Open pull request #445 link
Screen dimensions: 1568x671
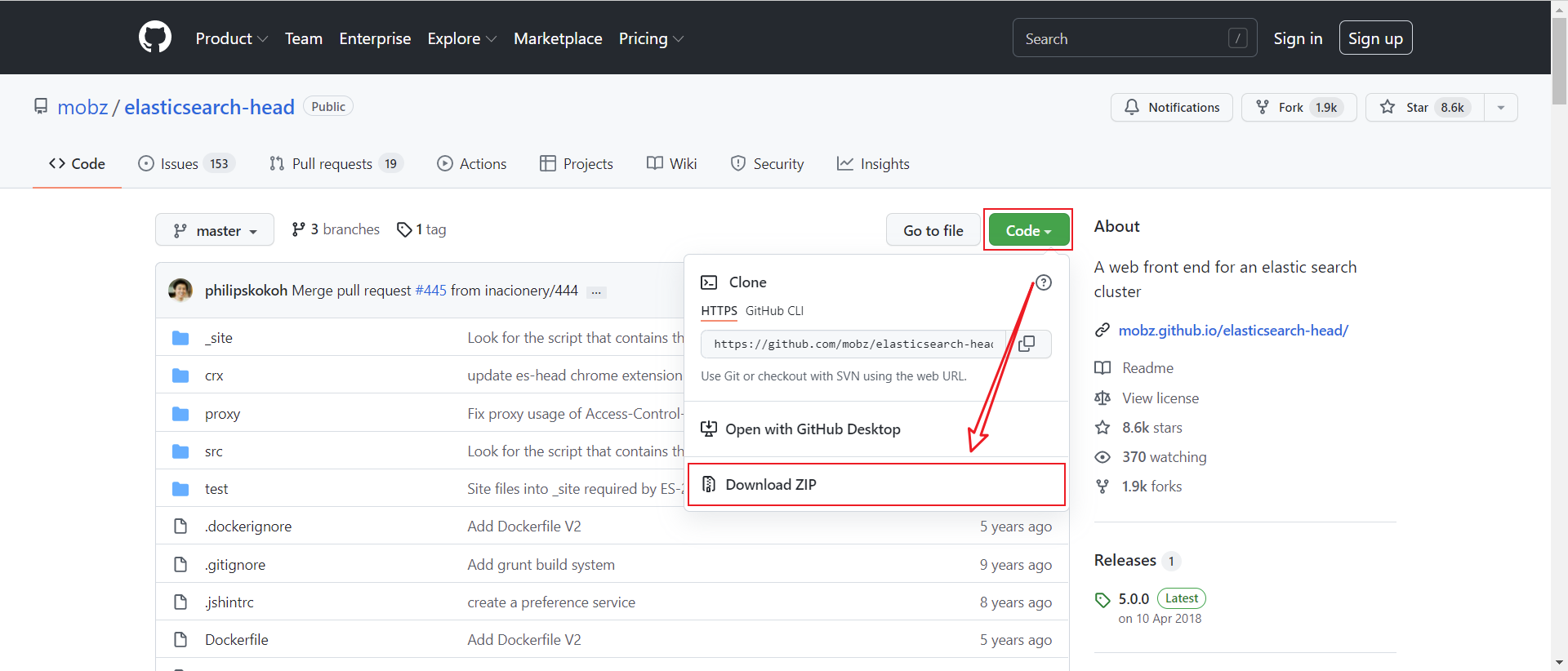pyautogui.click(x=430, y=291)
